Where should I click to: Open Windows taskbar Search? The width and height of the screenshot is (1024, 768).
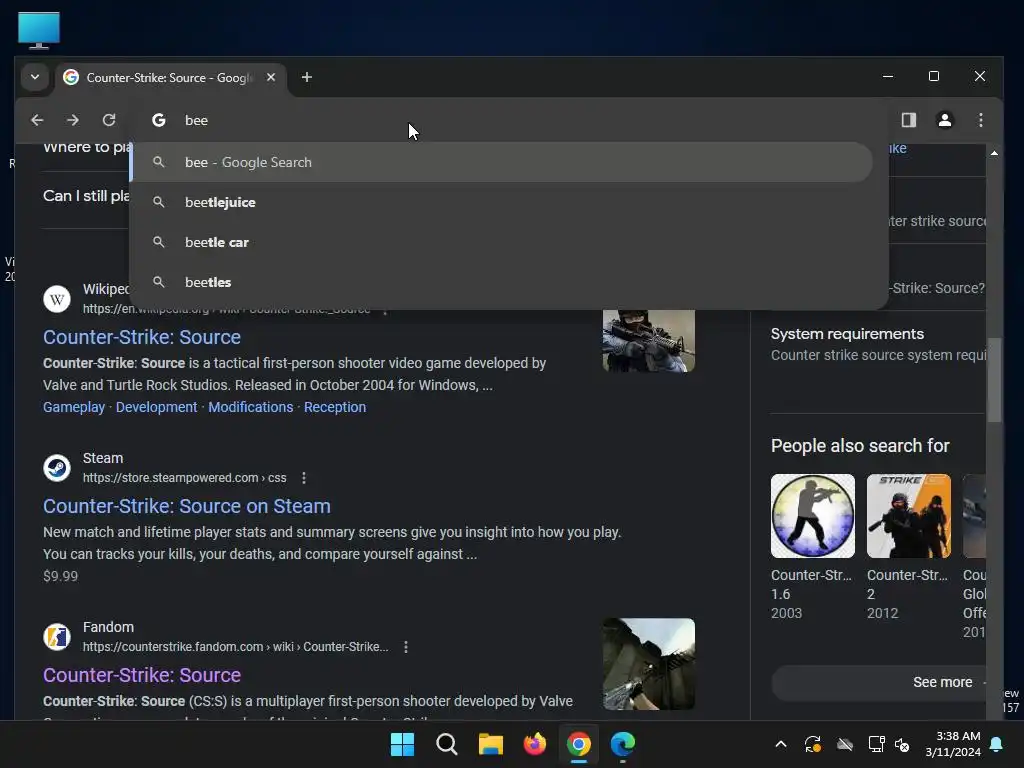[447, 744]
